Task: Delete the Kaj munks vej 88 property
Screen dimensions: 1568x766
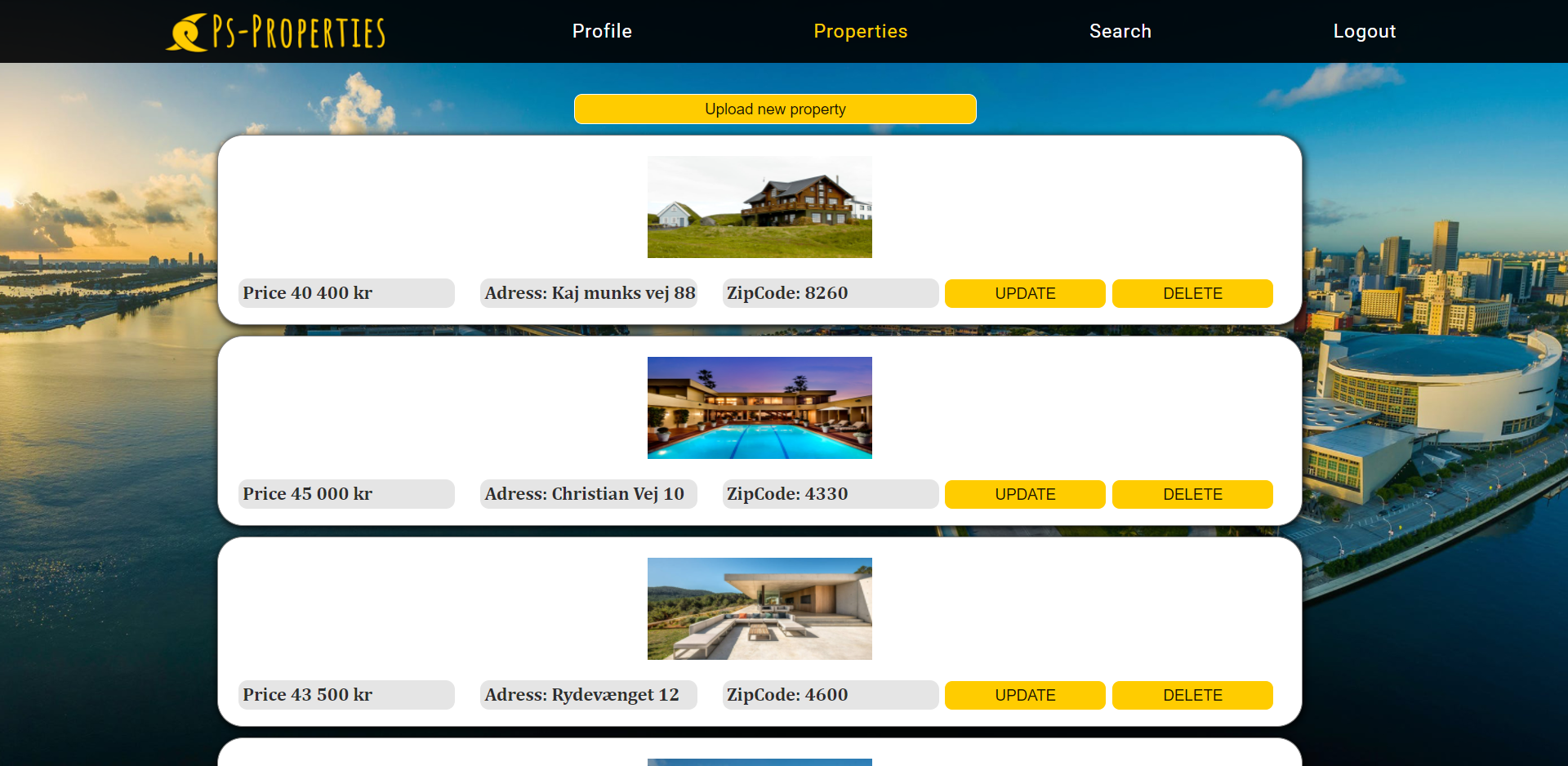Action: pos(1192,293)
